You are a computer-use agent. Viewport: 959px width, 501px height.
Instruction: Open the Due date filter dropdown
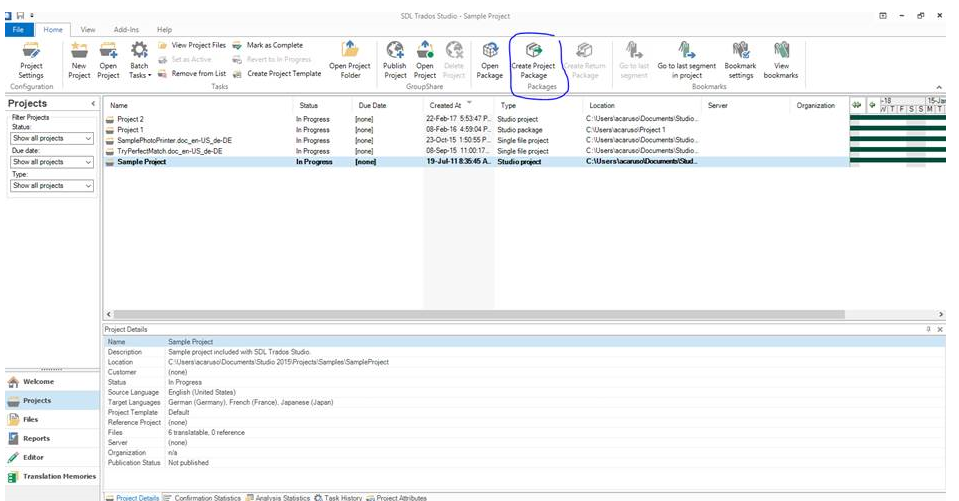coord(52,162)
